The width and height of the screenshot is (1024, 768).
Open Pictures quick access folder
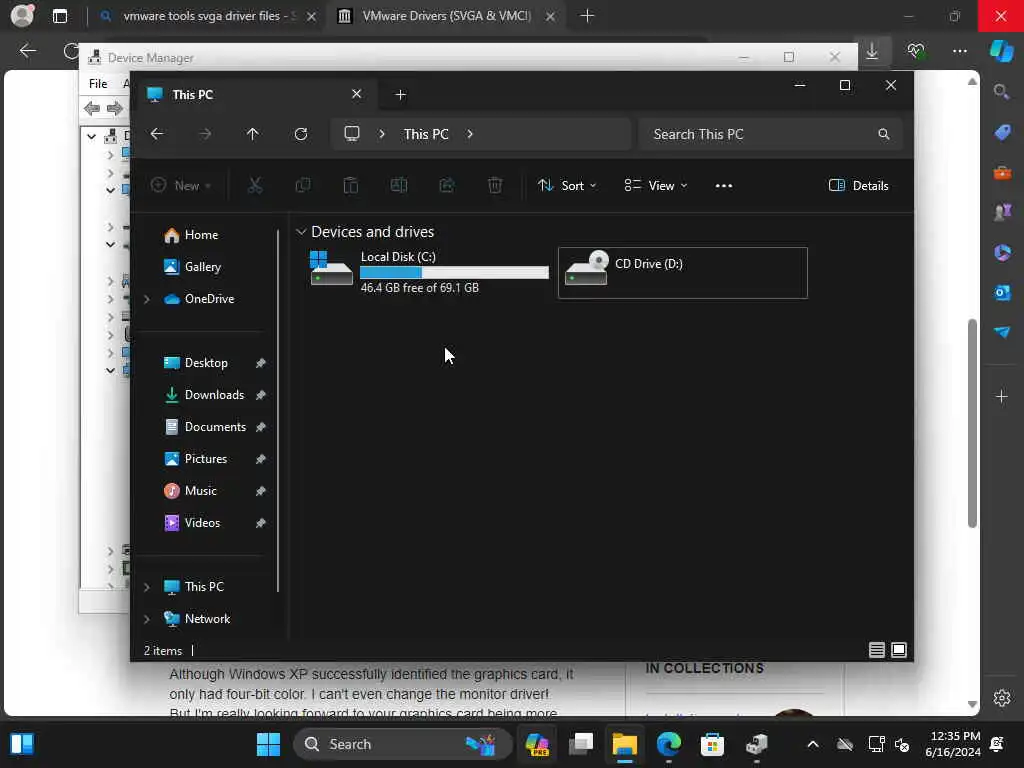(x=205, y=458)
